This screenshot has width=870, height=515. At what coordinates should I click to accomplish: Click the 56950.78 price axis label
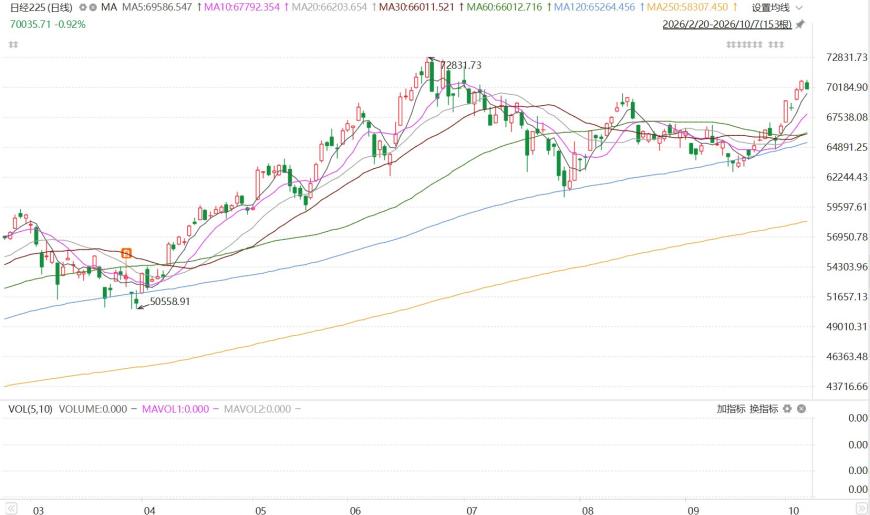(847, 236)
